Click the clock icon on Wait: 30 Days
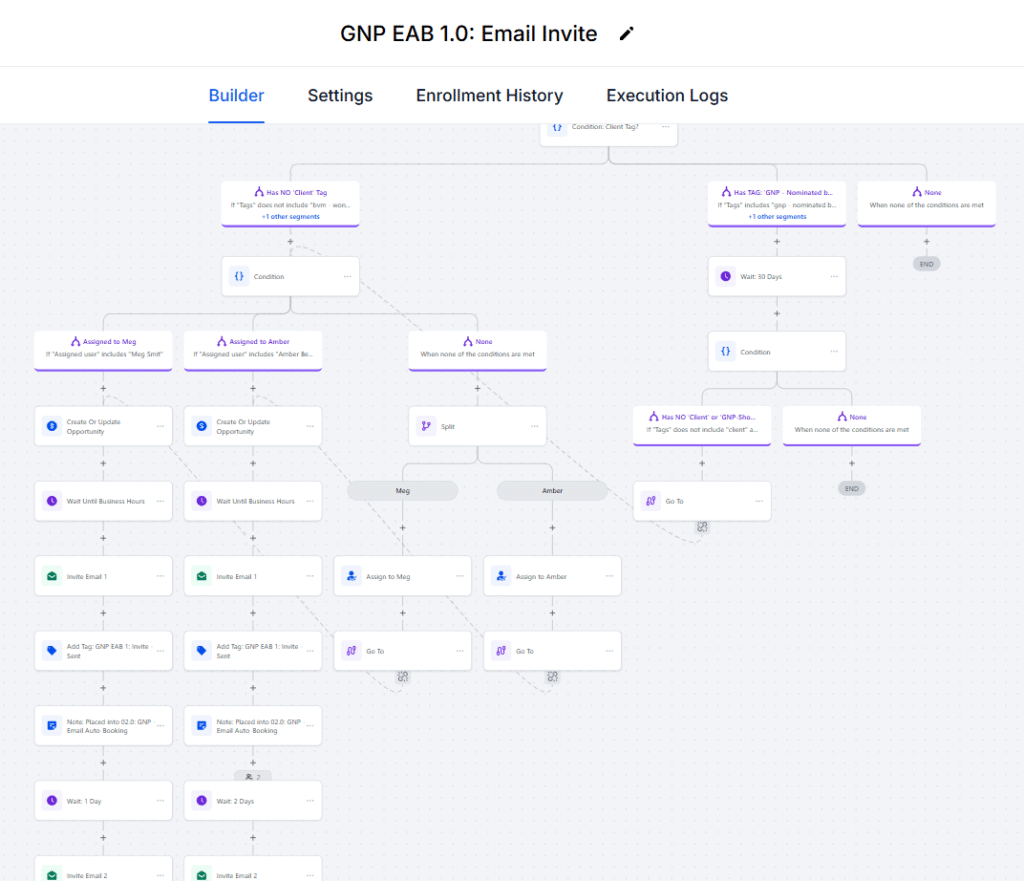This screenshot has height=881, width=1024. coord(726,276)
